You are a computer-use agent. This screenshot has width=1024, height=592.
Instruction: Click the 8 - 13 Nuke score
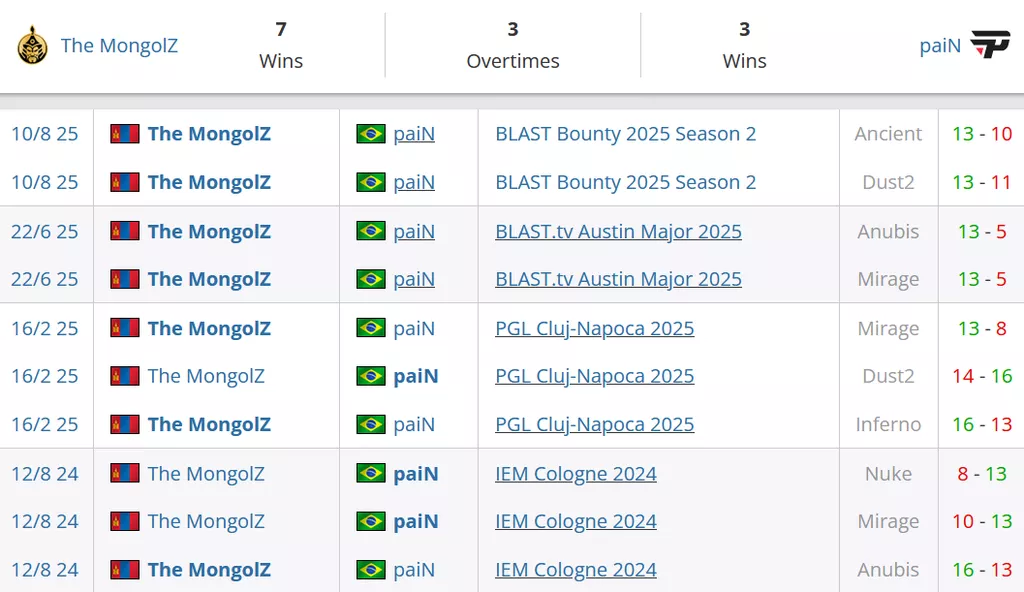(x=982, y=474)
